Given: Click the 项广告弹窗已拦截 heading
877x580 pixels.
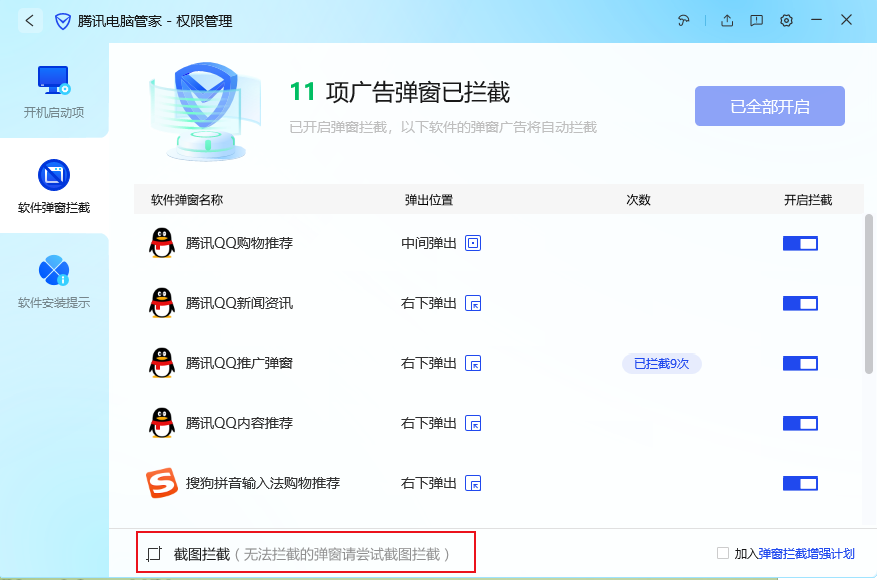Looking at the screenshot, I should [x=418, y=92].
